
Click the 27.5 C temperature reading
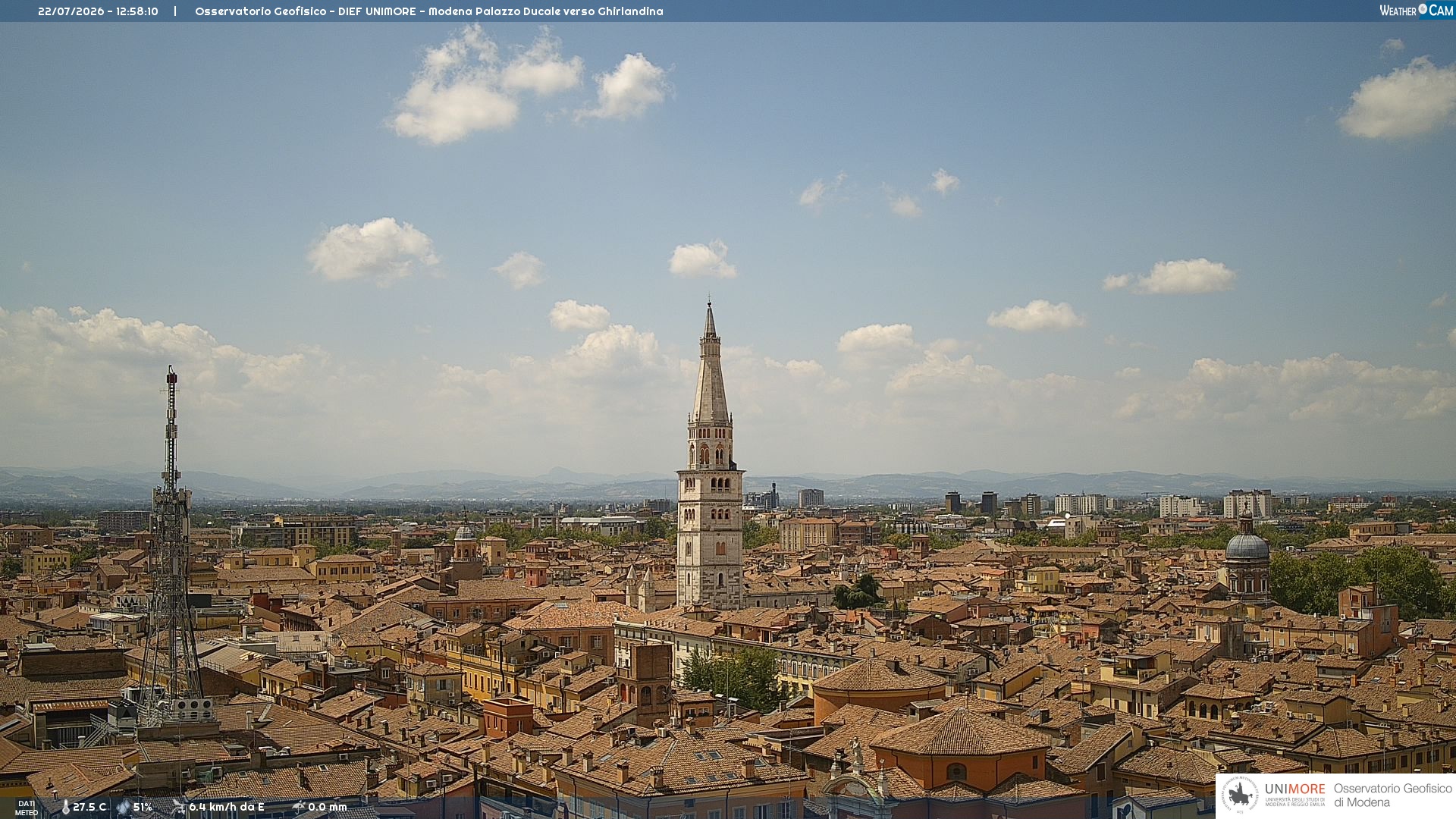[89, 807]
